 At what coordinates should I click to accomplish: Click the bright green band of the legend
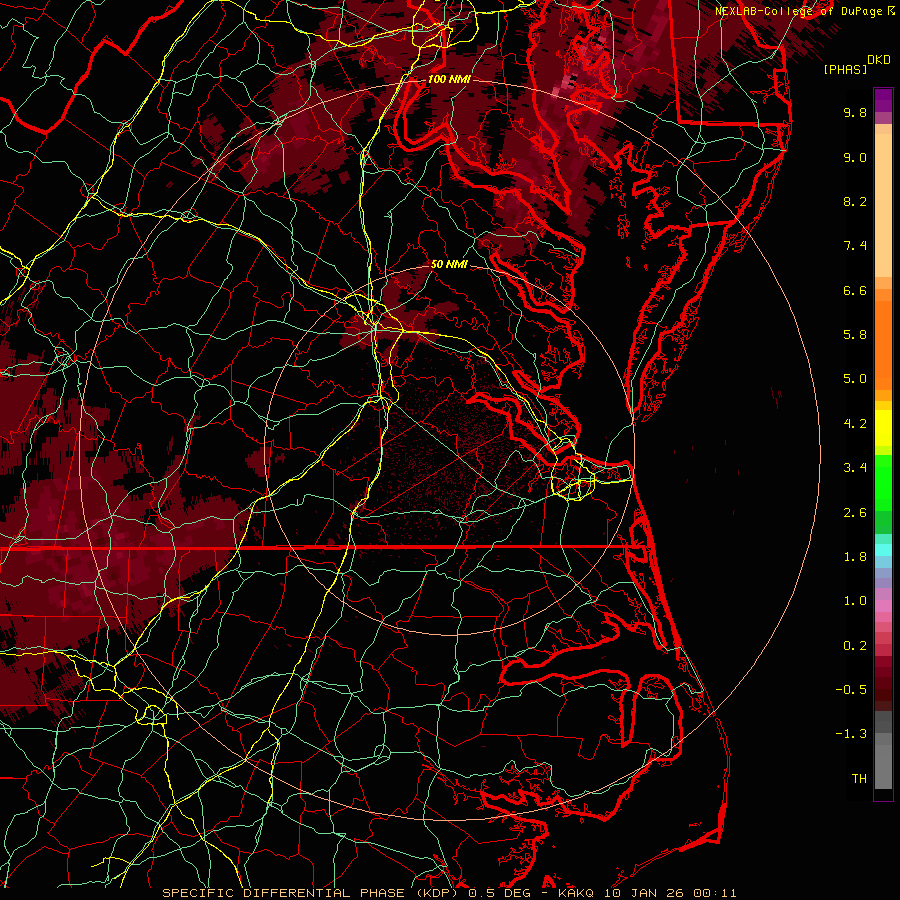883,482
